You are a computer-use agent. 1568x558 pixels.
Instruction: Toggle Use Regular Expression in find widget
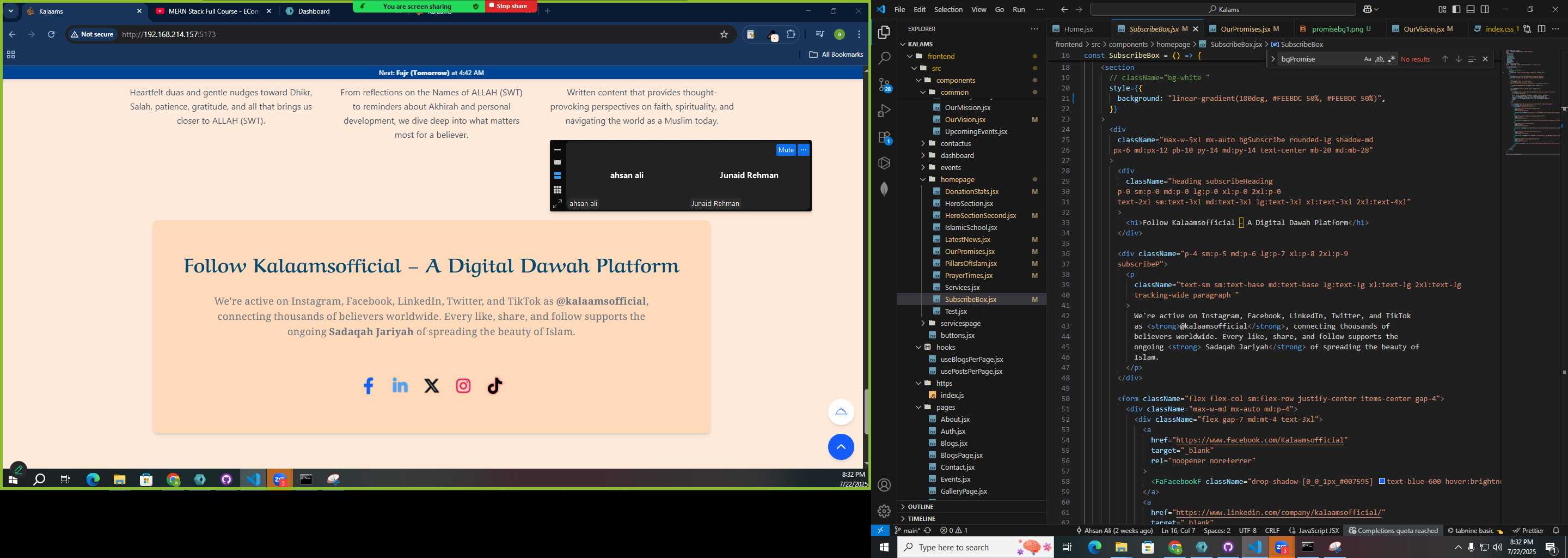click(x=1392, y=59)
